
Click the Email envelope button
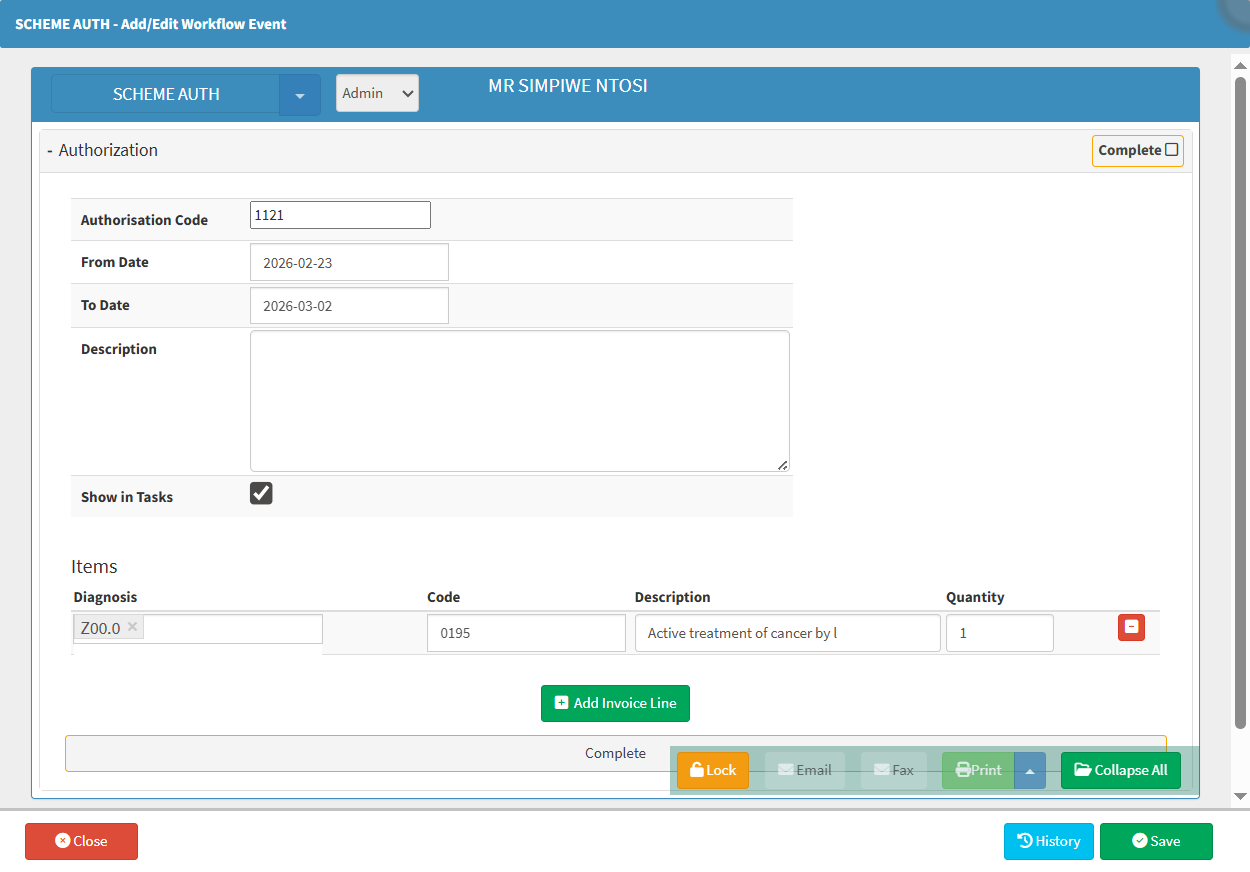click(804, 770)
